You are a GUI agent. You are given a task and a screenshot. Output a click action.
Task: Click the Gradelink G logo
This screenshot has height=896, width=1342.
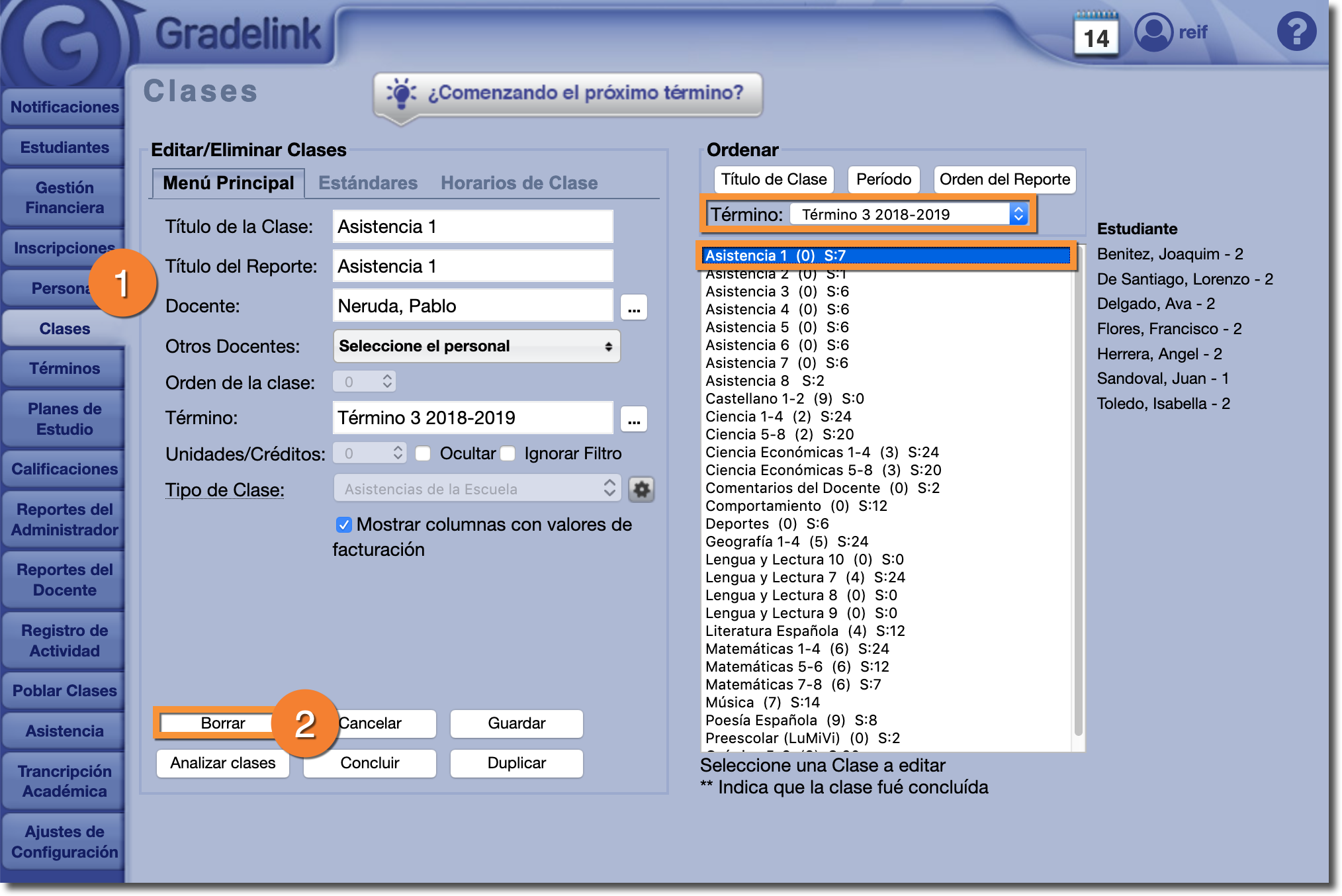click(63, 45)
